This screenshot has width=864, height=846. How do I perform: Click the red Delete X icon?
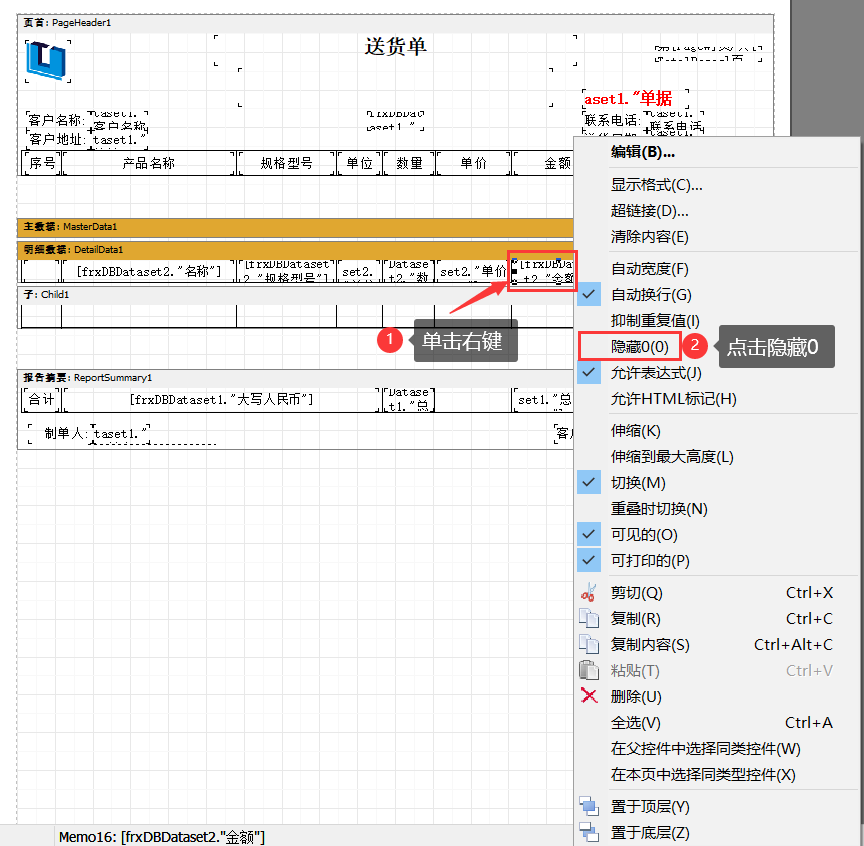(588, 696)
